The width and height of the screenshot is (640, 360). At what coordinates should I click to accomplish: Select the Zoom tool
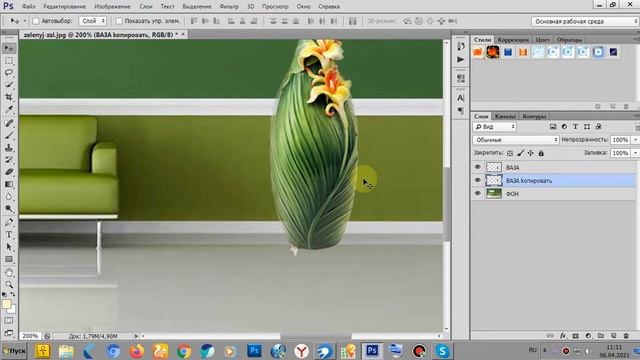tap(9, 284)
